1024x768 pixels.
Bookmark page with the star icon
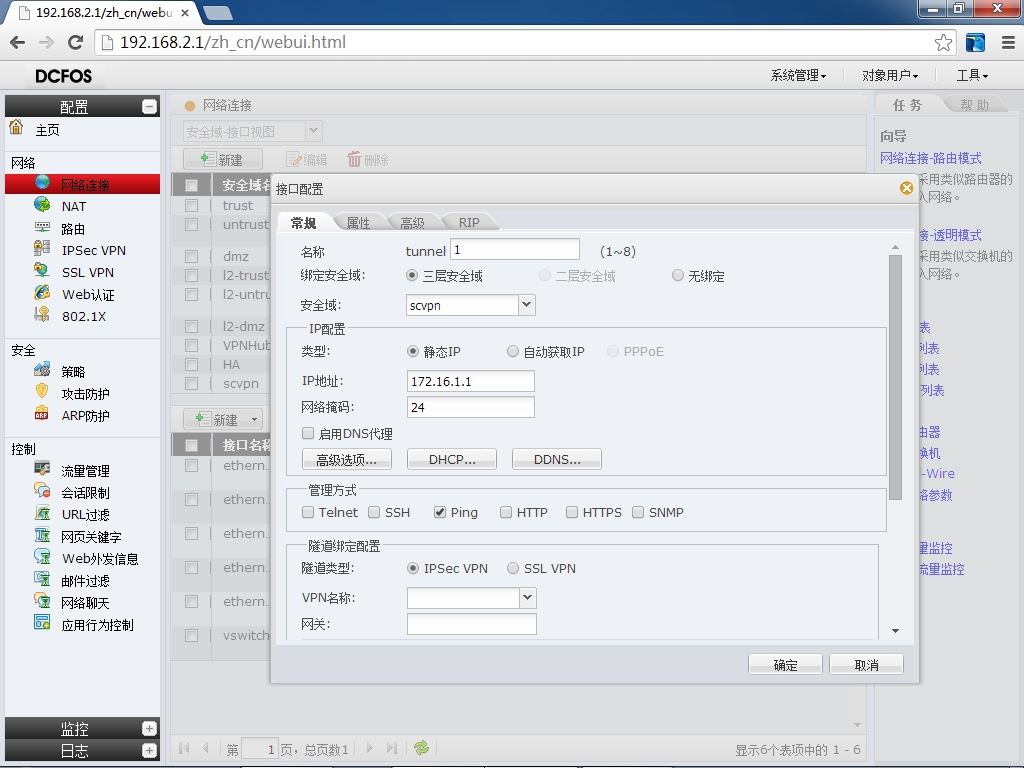[x=943, y=42]
